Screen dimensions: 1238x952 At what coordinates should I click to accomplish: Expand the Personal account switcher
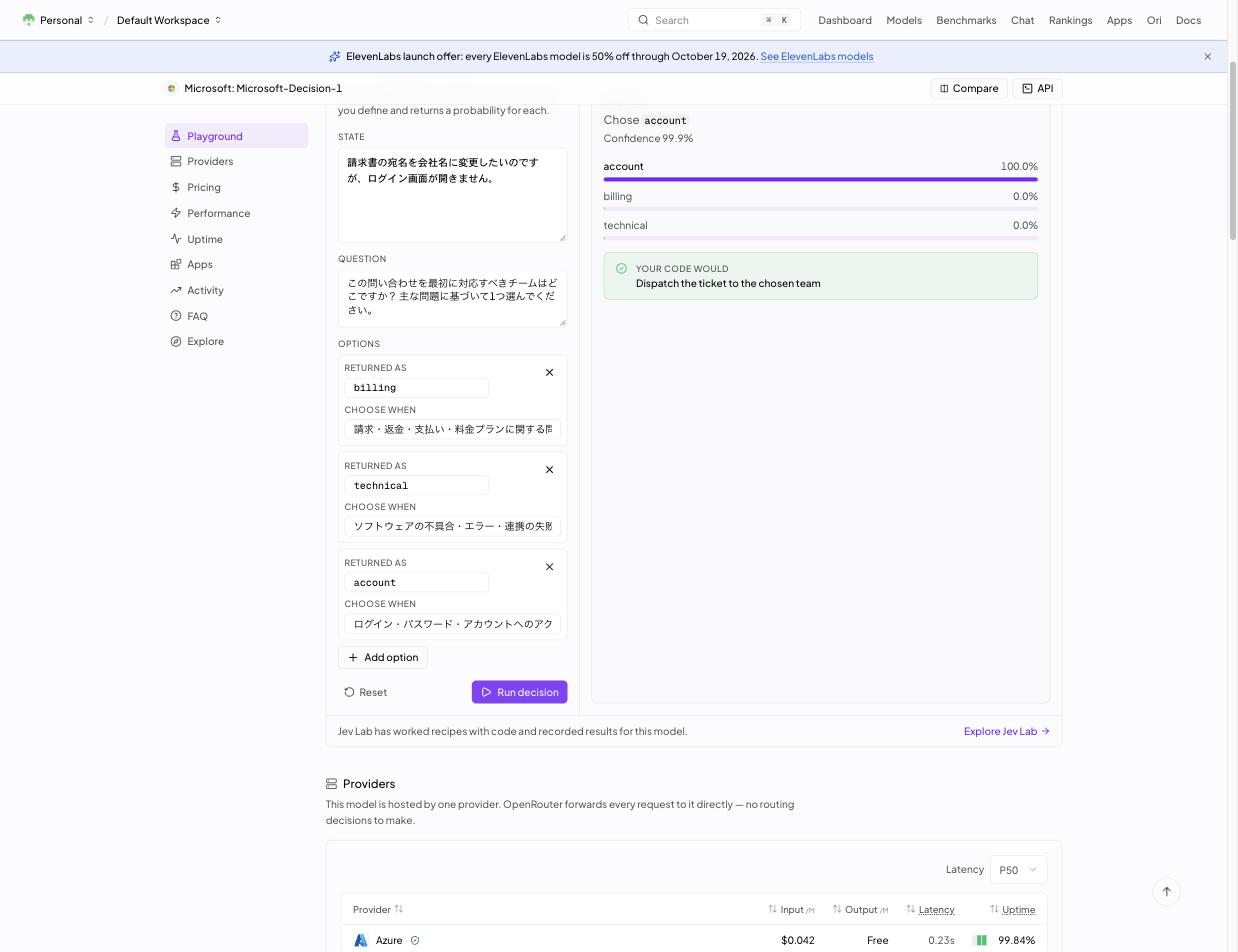pyautogui.click(x=58, y=20)
